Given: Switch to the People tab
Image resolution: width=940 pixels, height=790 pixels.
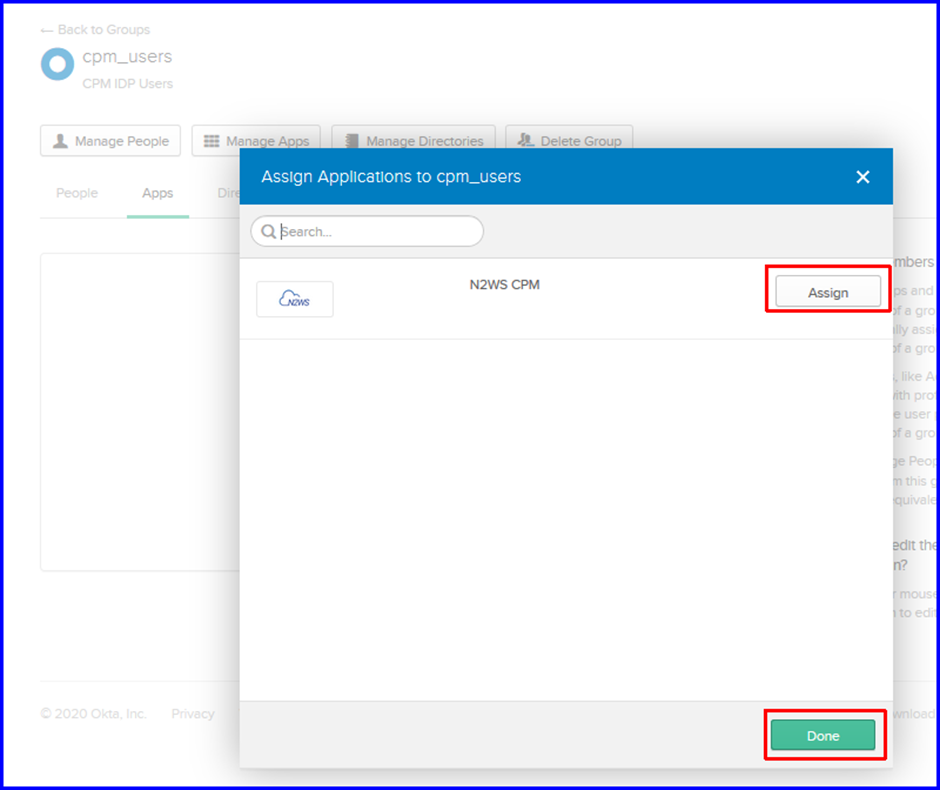Looking at the screenshot, I should click(x=77, y=193).
